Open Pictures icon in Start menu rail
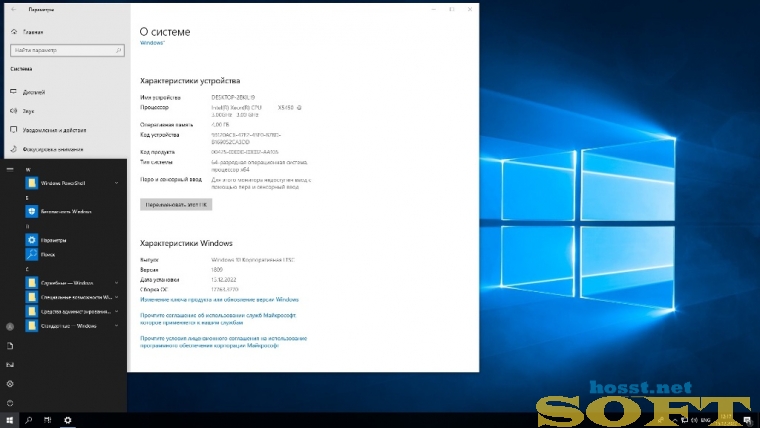Image resolution: width=760 pixels, height=428 pixels. [10, 365]
